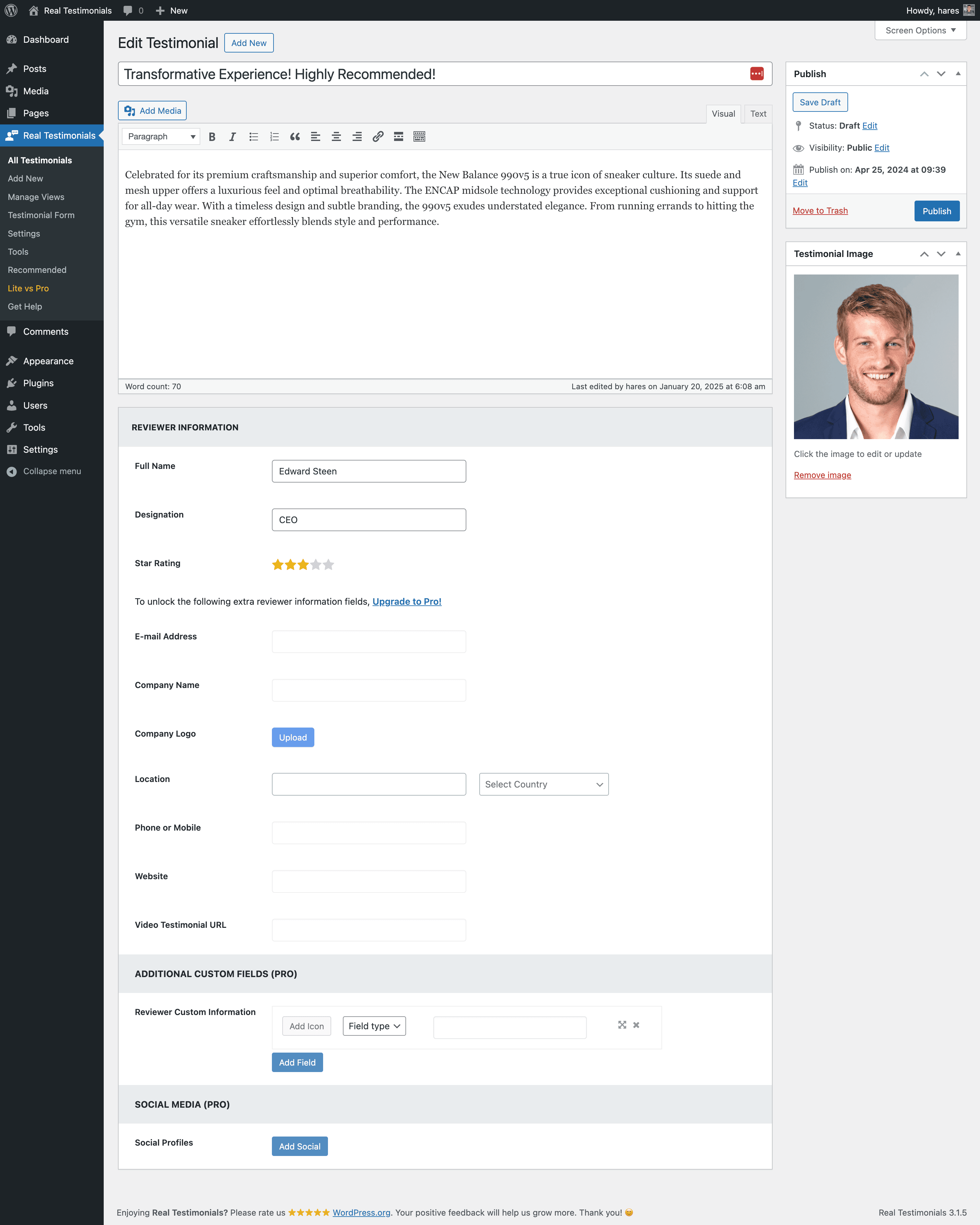Switch to the Text editor tab
980x1225 pixels.
[x=758, y=114]
